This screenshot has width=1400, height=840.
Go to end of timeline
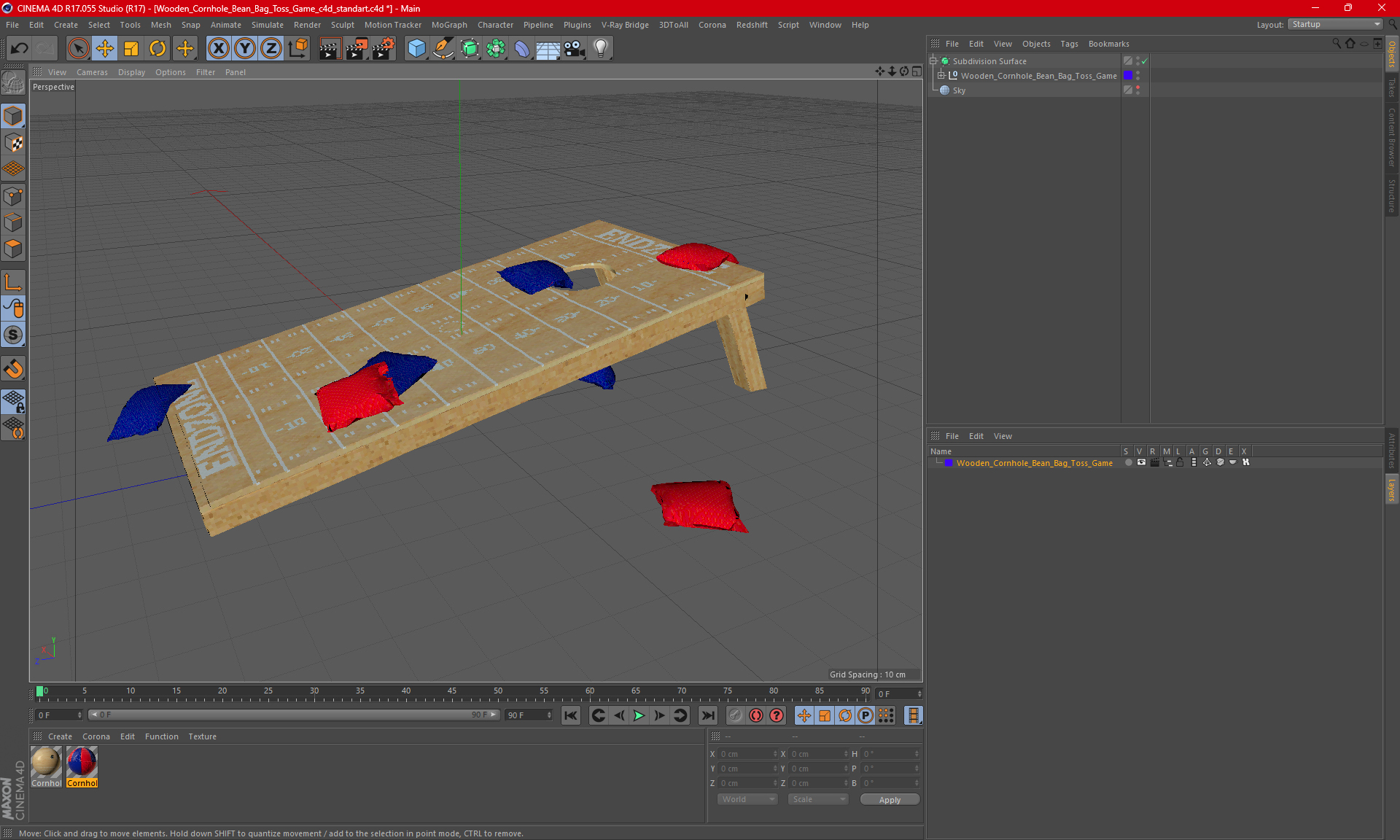(707, 715)
